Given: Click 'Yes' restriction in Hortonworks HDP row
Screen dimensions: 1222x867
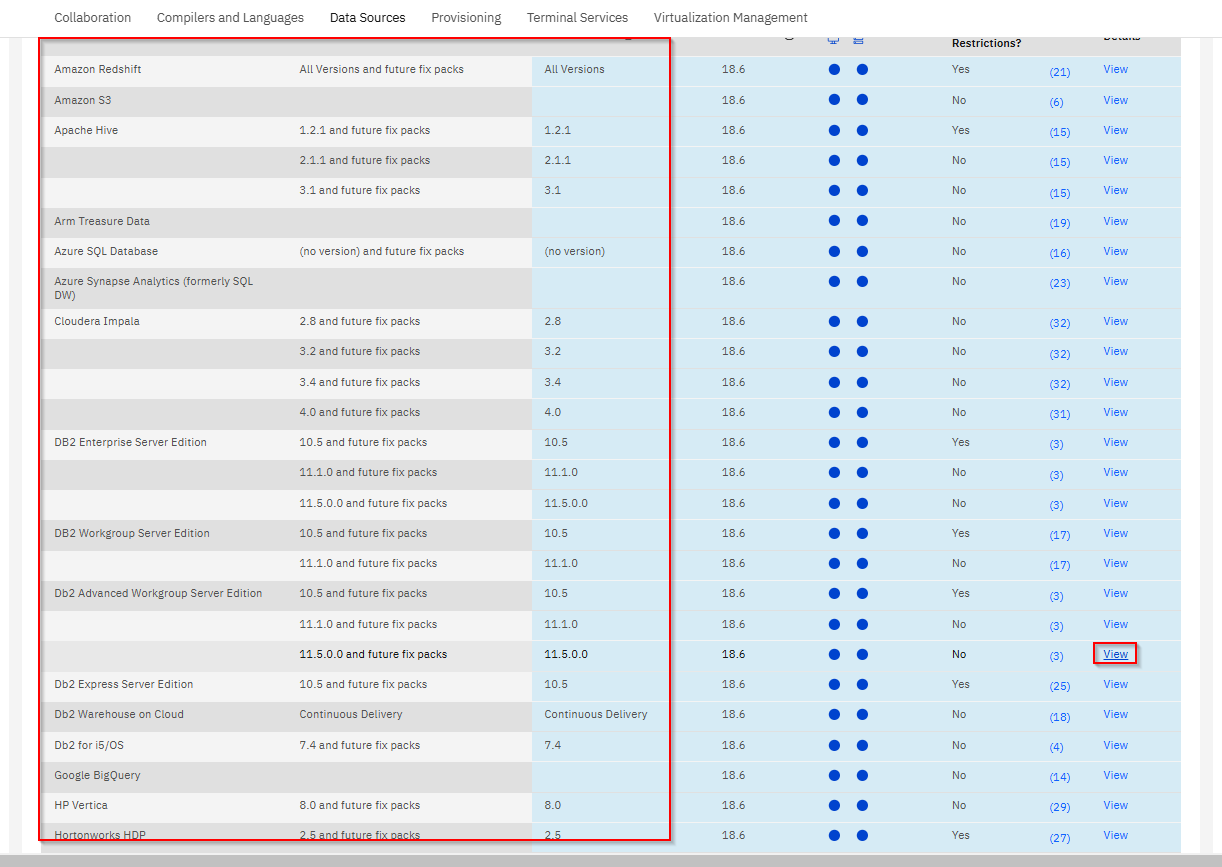Looking at the screenshot, I should pos(961,835).
